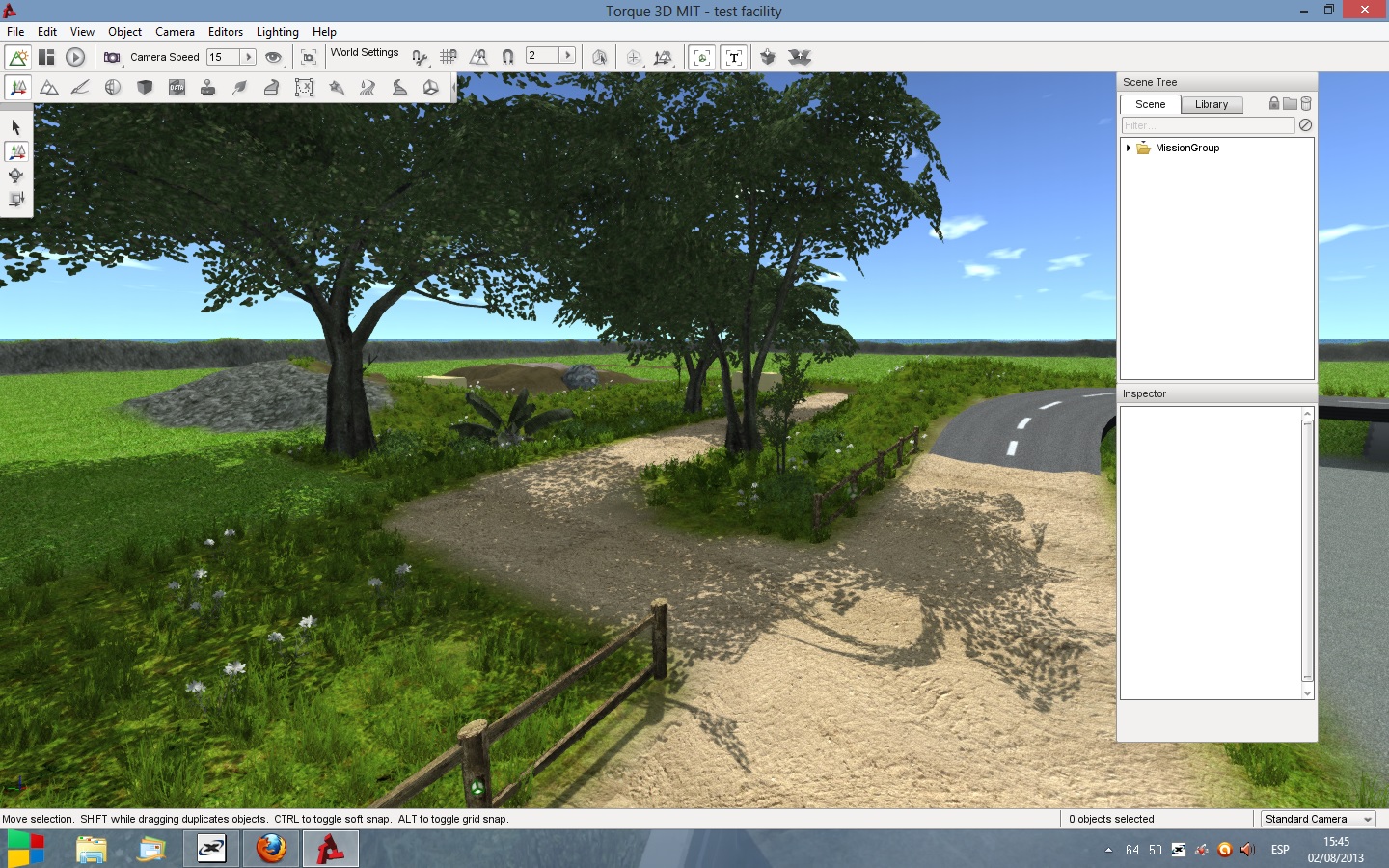Click the prefab box with down arrow icon

768,57
